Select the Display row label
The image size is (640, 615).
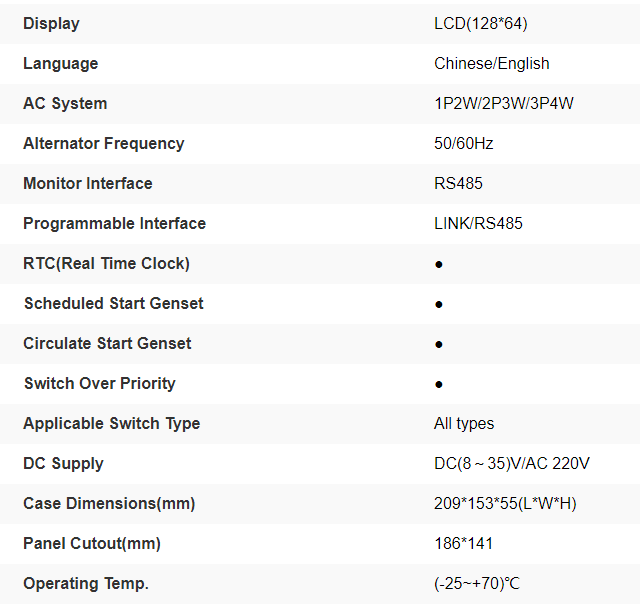tap(51, 23)
